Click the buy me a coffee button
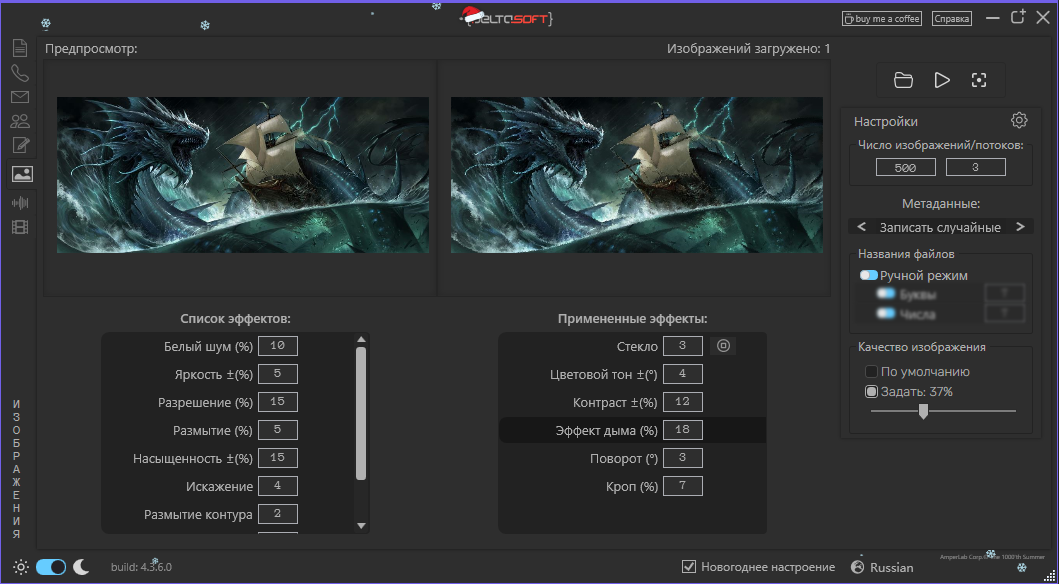This screenshot has width=1059, height=584. tap(881, 18)
